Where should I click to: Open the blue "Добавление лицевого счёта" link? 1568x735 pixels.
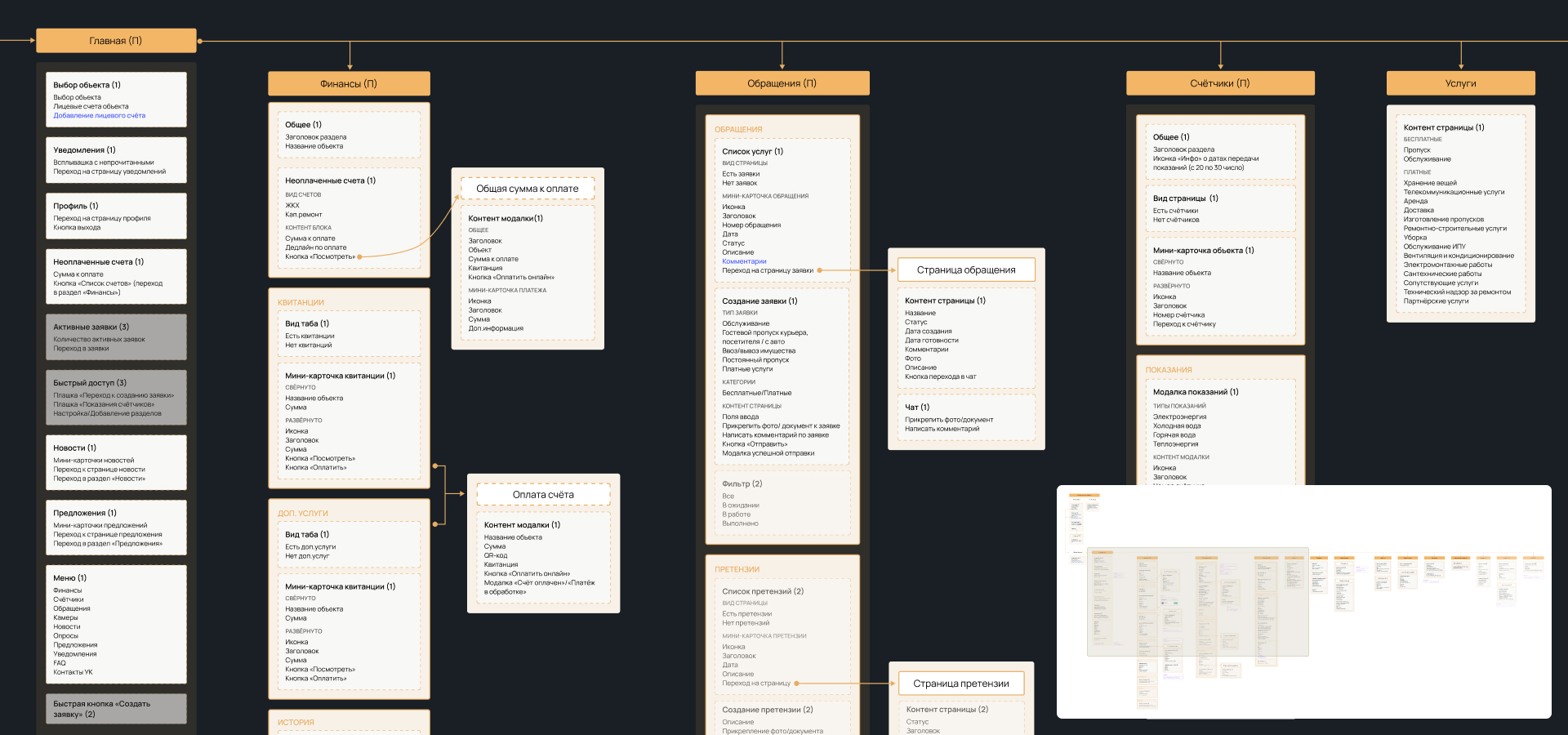pos(99,116)
